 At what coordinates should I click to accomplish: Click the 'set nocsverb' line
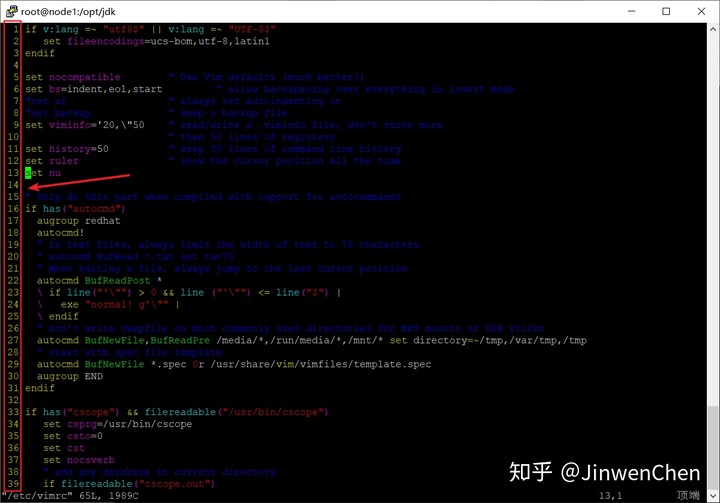pyautogui.click(x=79, y=459)
